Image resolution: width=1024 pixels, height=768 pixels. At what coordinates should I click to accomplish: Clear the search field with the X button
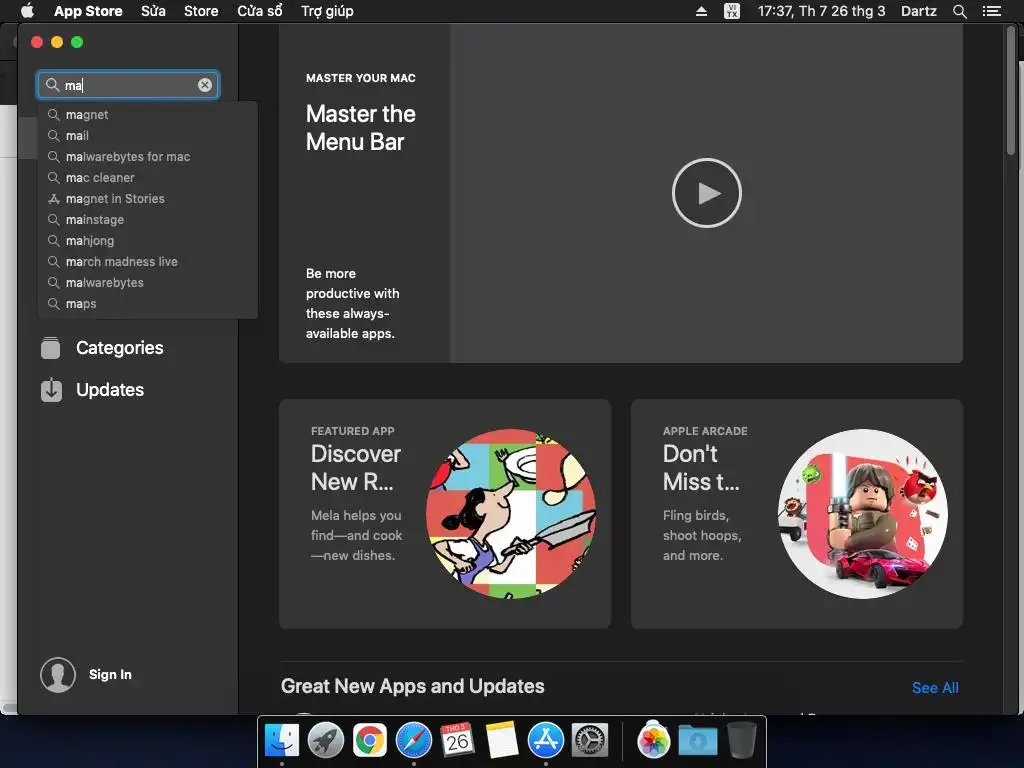point(204,85)
